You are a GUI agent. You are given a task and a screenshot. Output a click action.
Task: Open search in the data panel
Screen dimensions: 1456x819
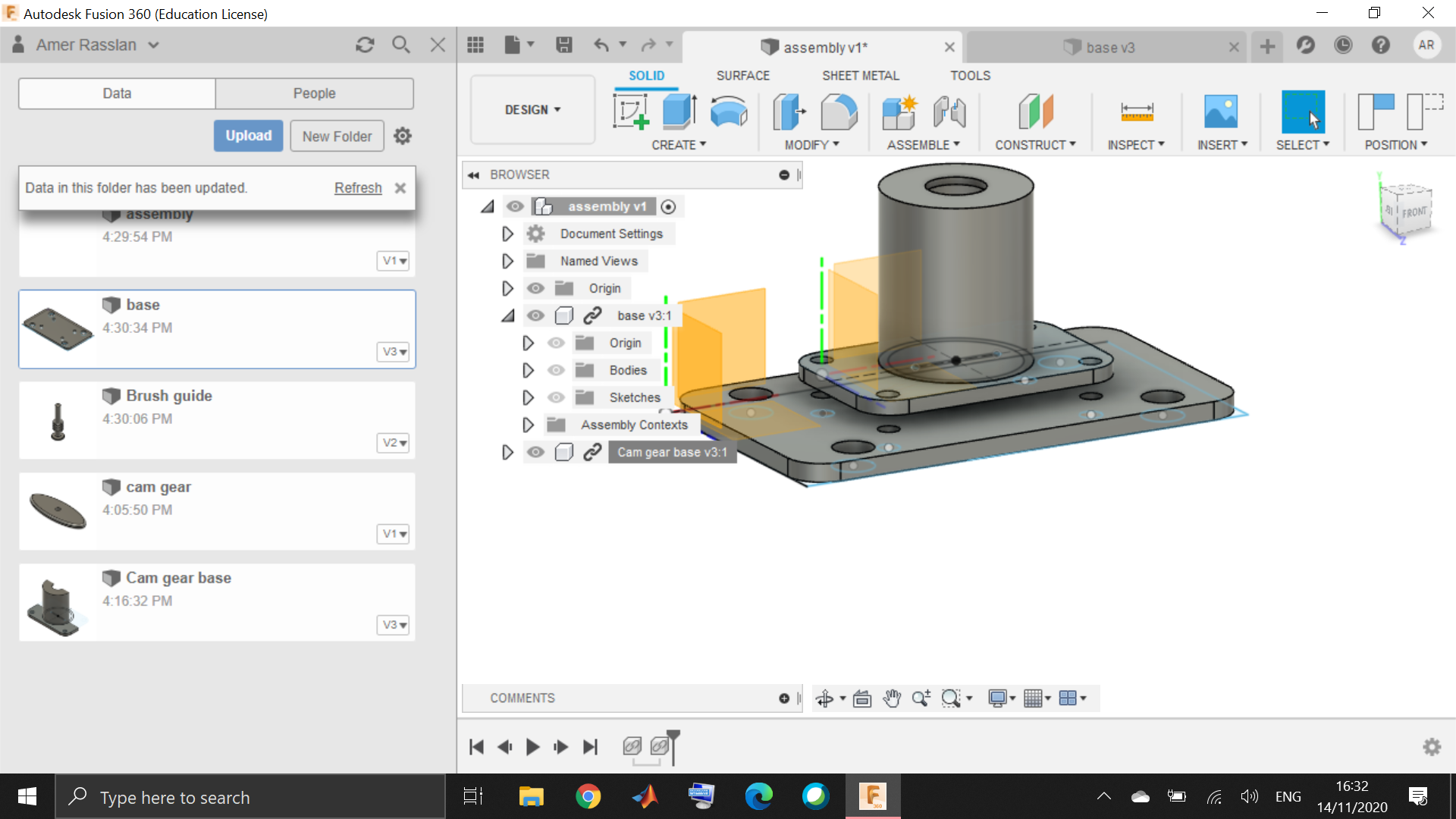pos(401,45)
